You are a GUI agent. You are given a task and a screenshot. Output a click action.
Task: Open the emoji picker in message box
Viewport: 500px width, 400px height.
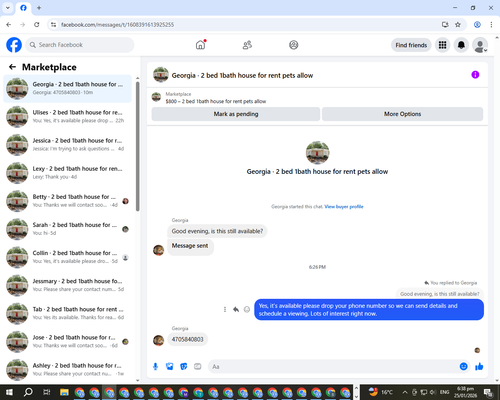(463, 367)
